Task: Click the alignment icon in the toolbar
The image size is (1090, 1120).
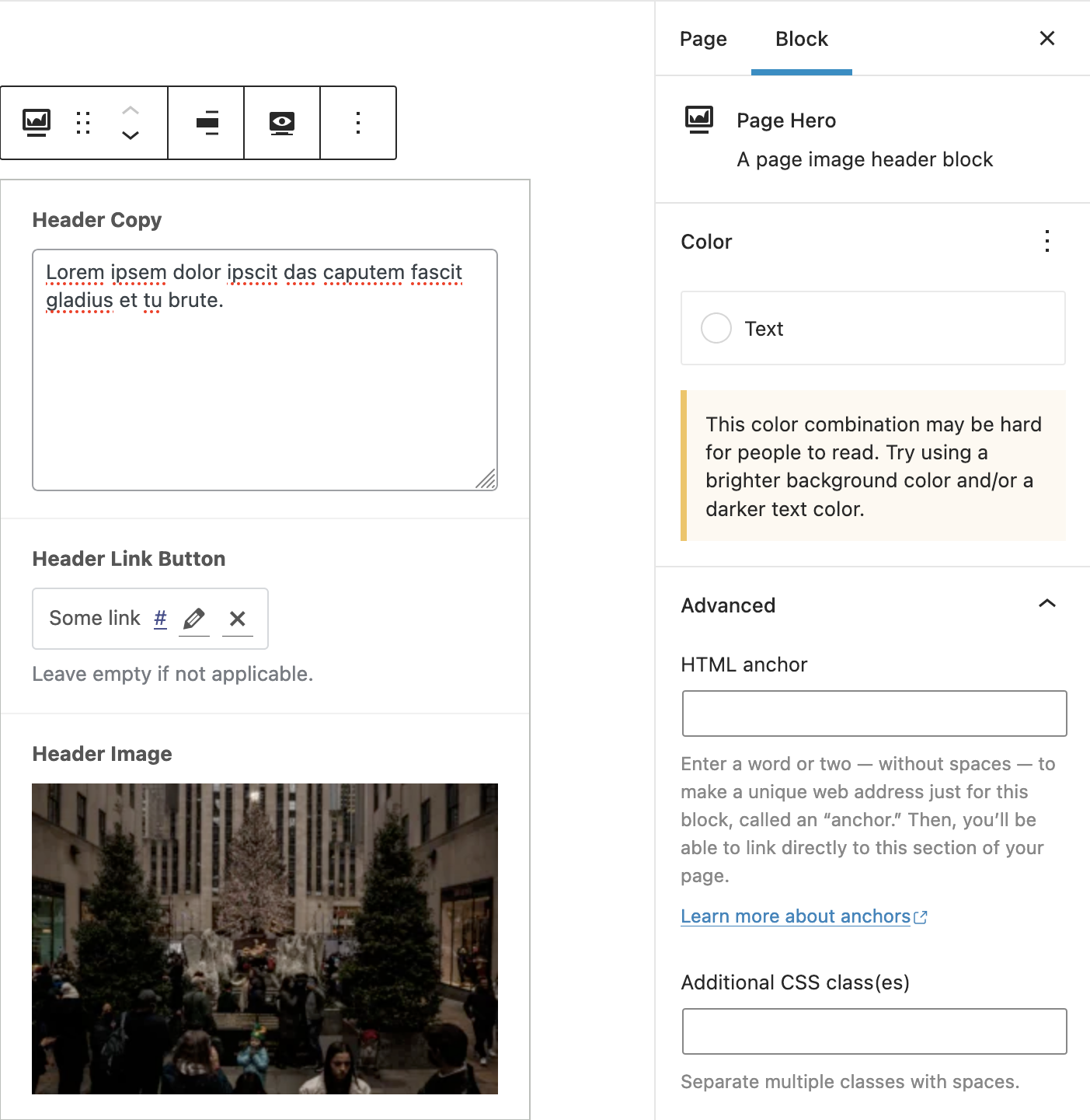Action: pos(206,122)
